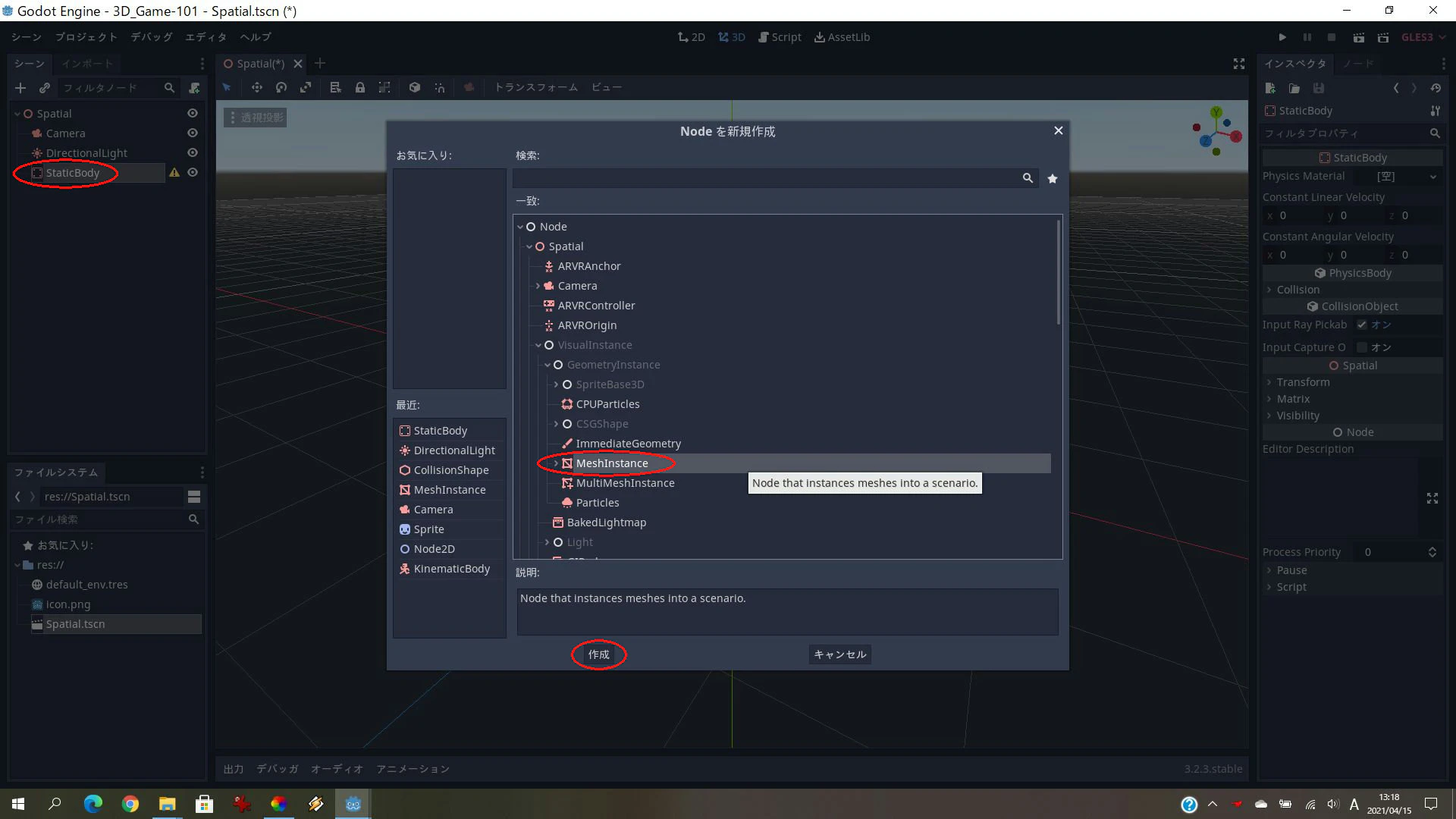Click the Process Priority stepper arrows
Viewport: 1456px width, 819px height.
click(x=1432, y=552)
